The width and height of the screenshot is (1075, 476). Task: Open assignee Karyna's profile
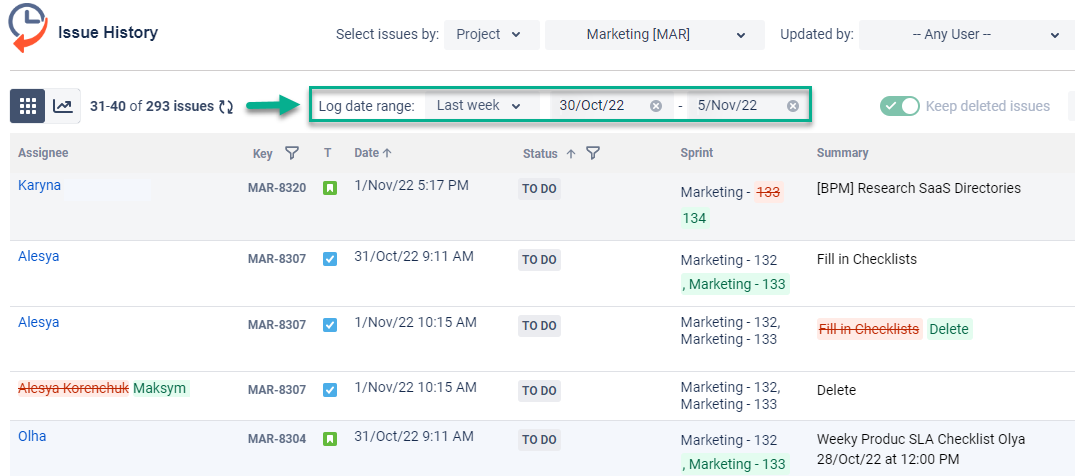39,185
